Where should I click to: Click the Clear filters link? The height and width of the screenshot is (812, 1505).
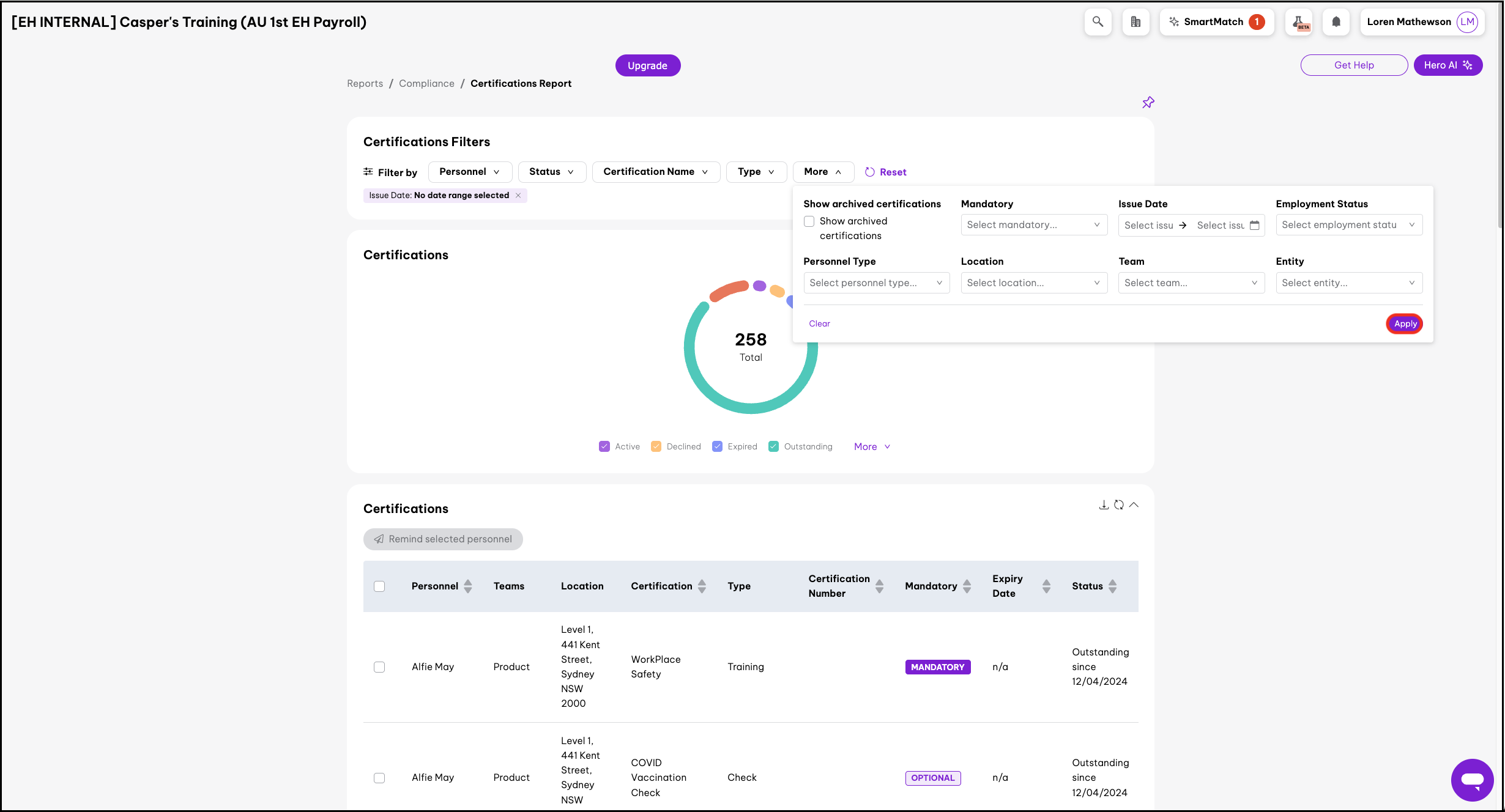click(819, 324)
